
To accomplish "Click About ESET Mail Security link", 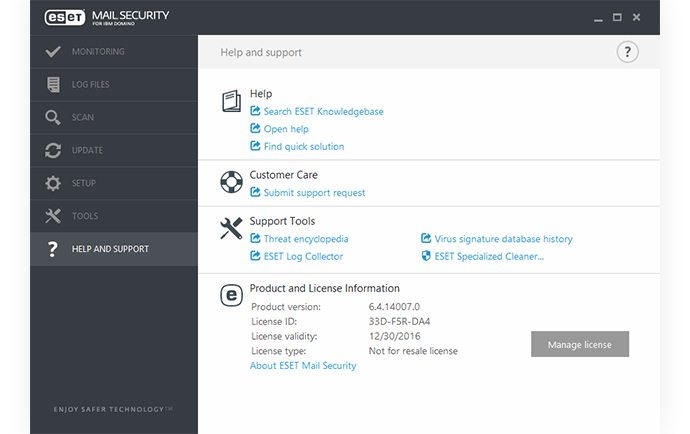I will point(303,366).
